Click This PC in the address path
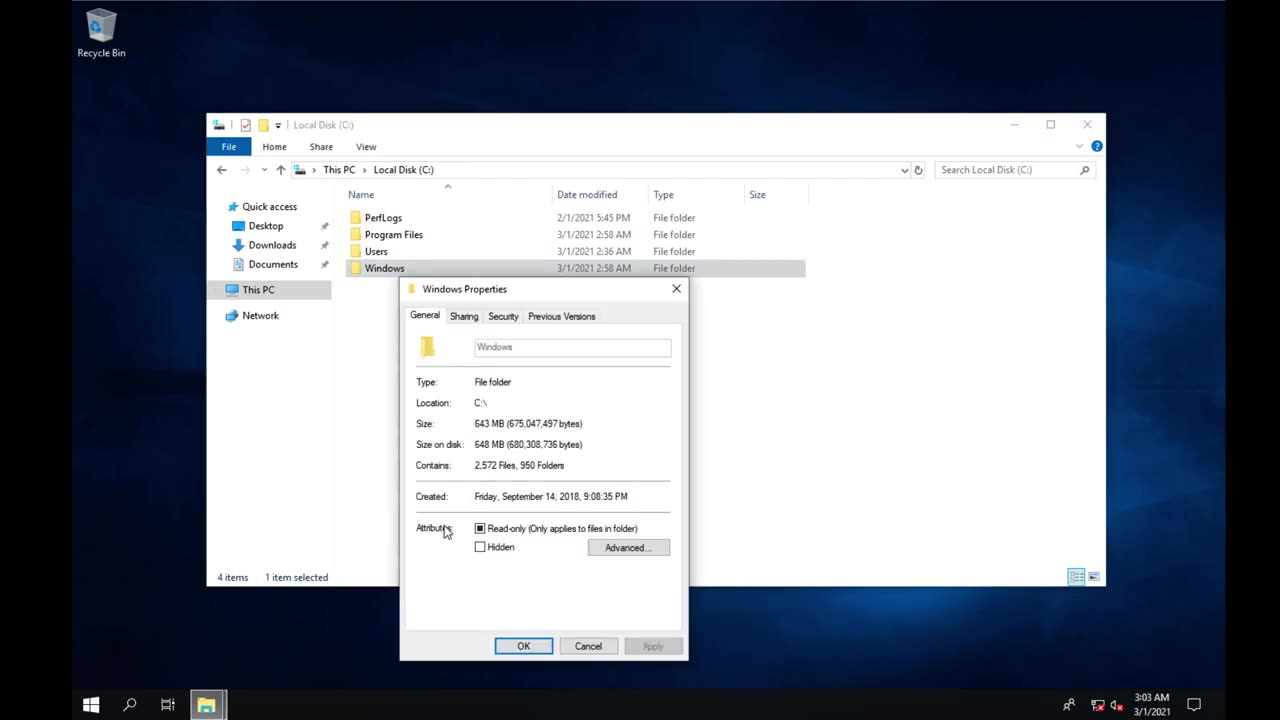 click(x=339, y=170)
